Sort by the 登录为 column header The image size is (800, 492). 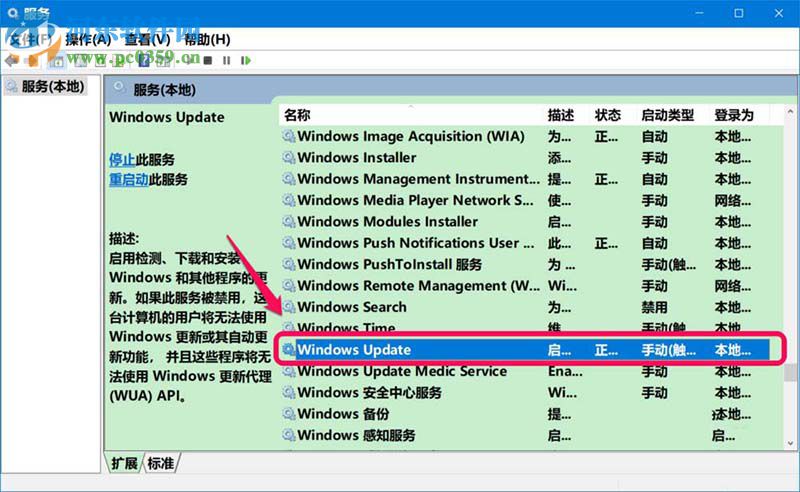(x=734, y=115)
